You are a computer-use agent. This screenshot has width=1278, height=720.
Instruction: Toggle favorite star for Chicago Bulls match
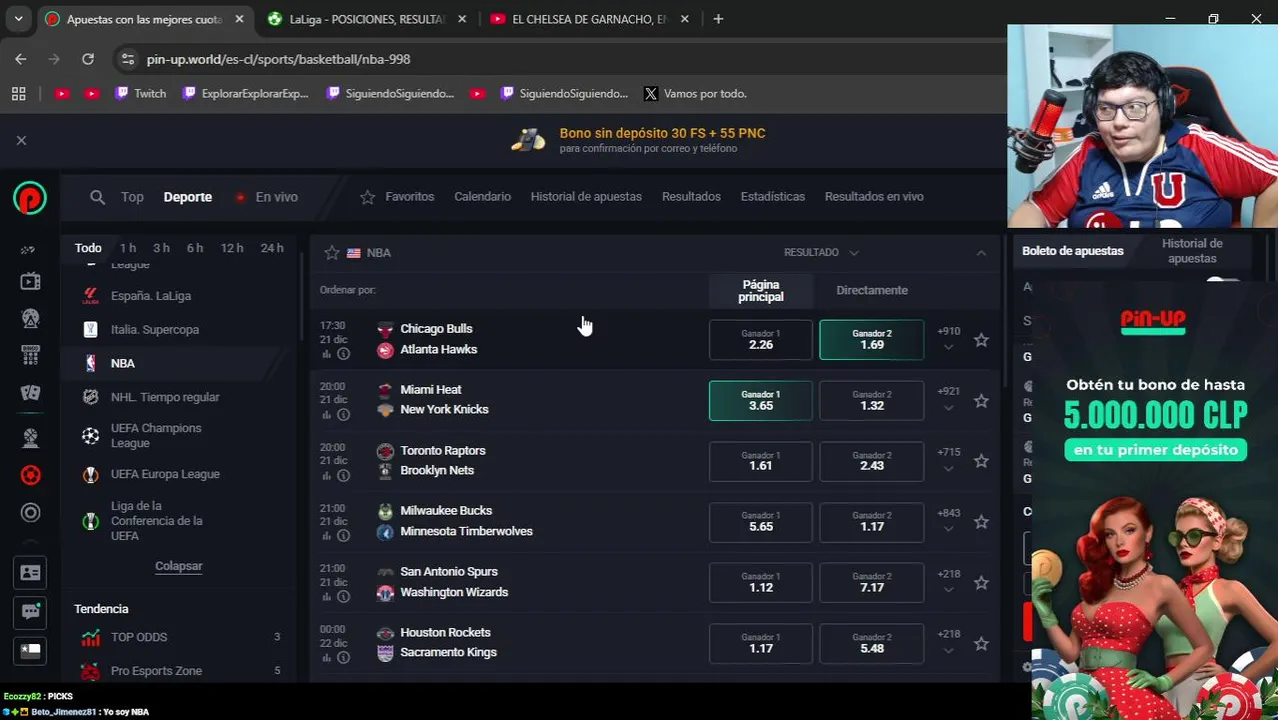981,340
